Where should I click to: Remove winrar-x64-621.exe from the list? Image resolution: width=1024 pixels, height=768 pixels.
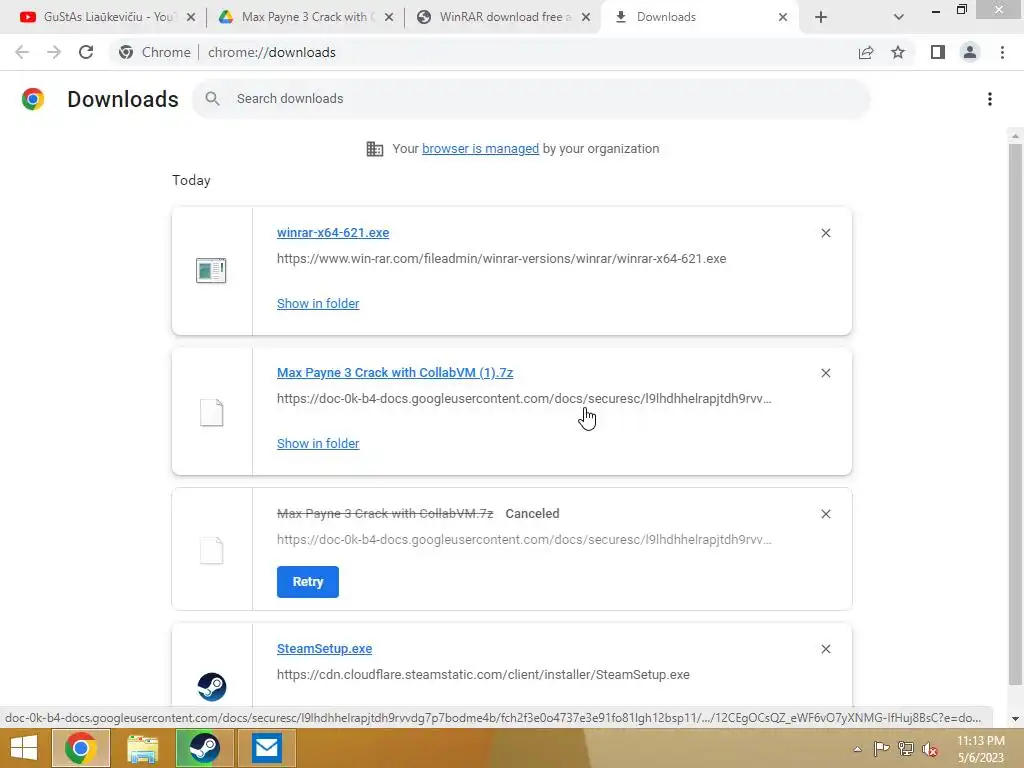point(825,233)
